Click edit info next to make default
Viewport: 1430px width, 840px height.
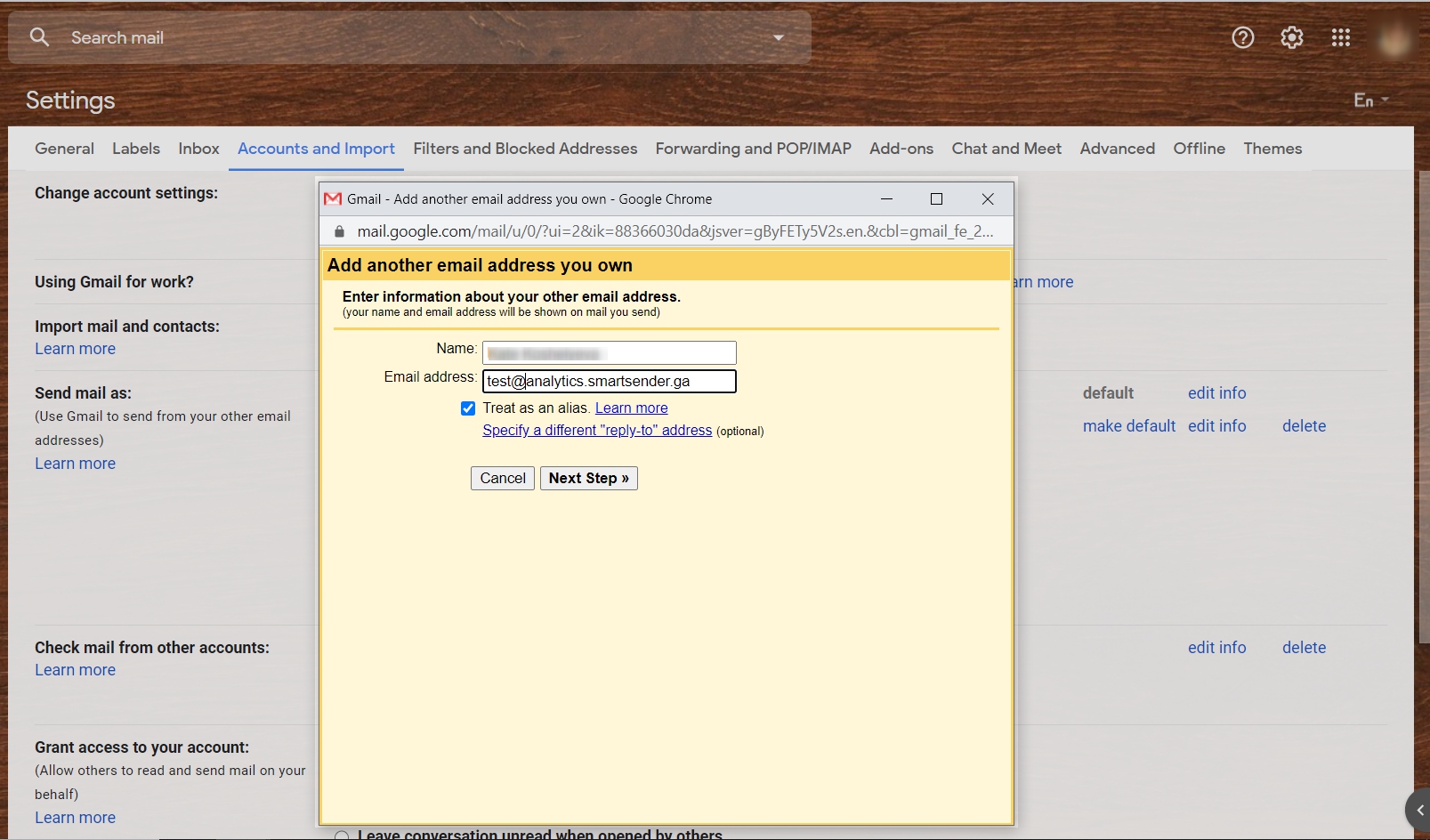coord(1216,426)
